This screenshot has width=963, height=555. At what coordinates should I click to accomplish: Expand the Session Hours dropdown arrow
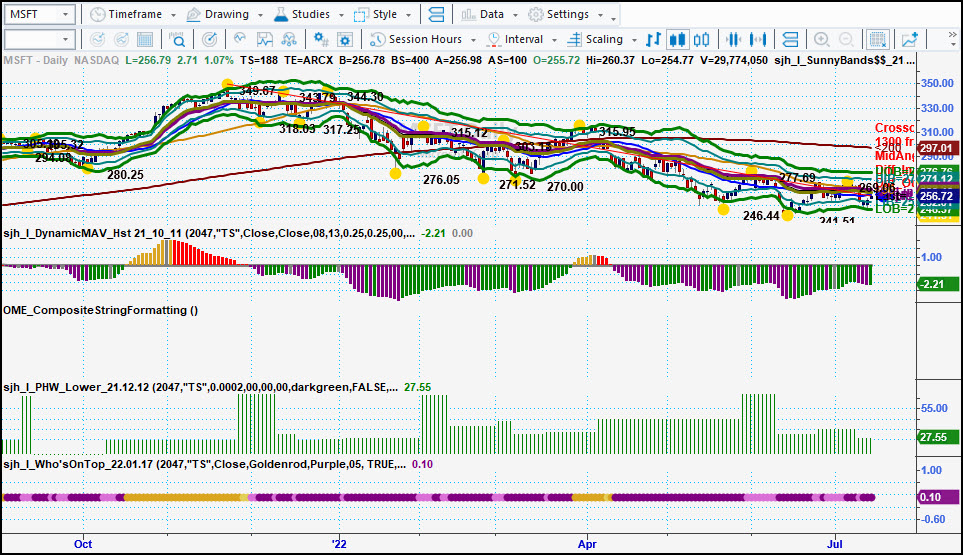(474, 40)
